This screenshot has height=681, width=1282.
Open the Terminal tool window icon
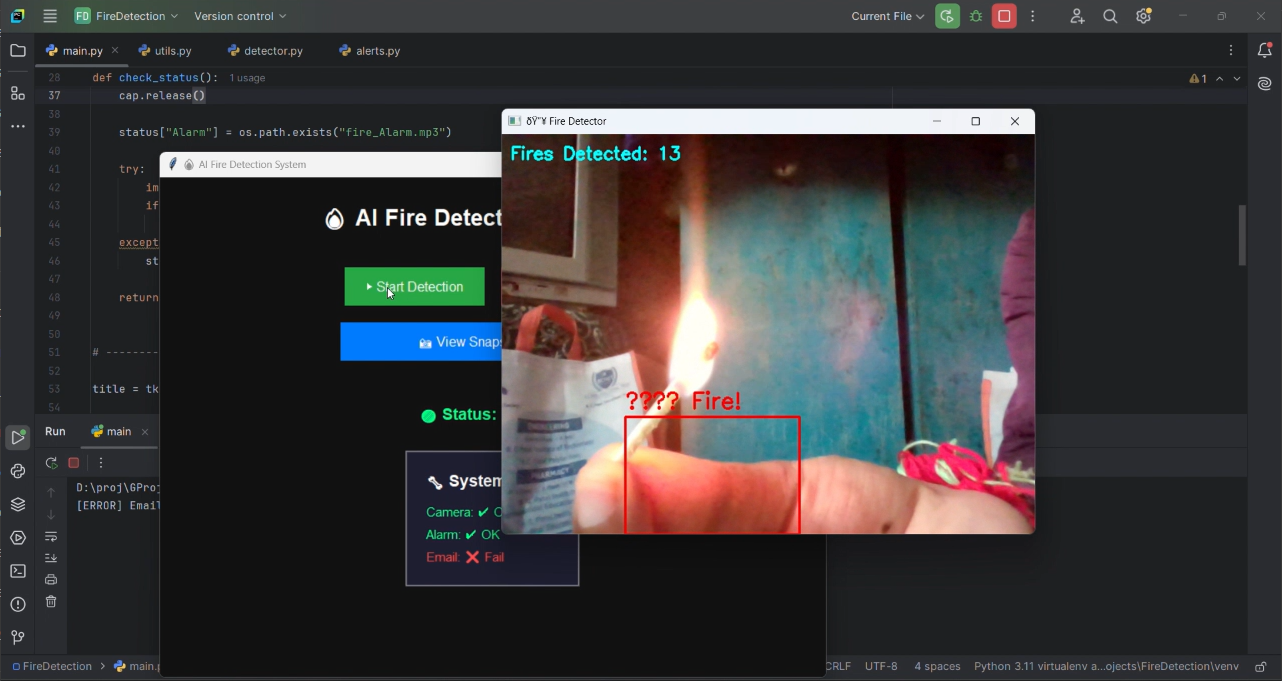coord(17,570)
